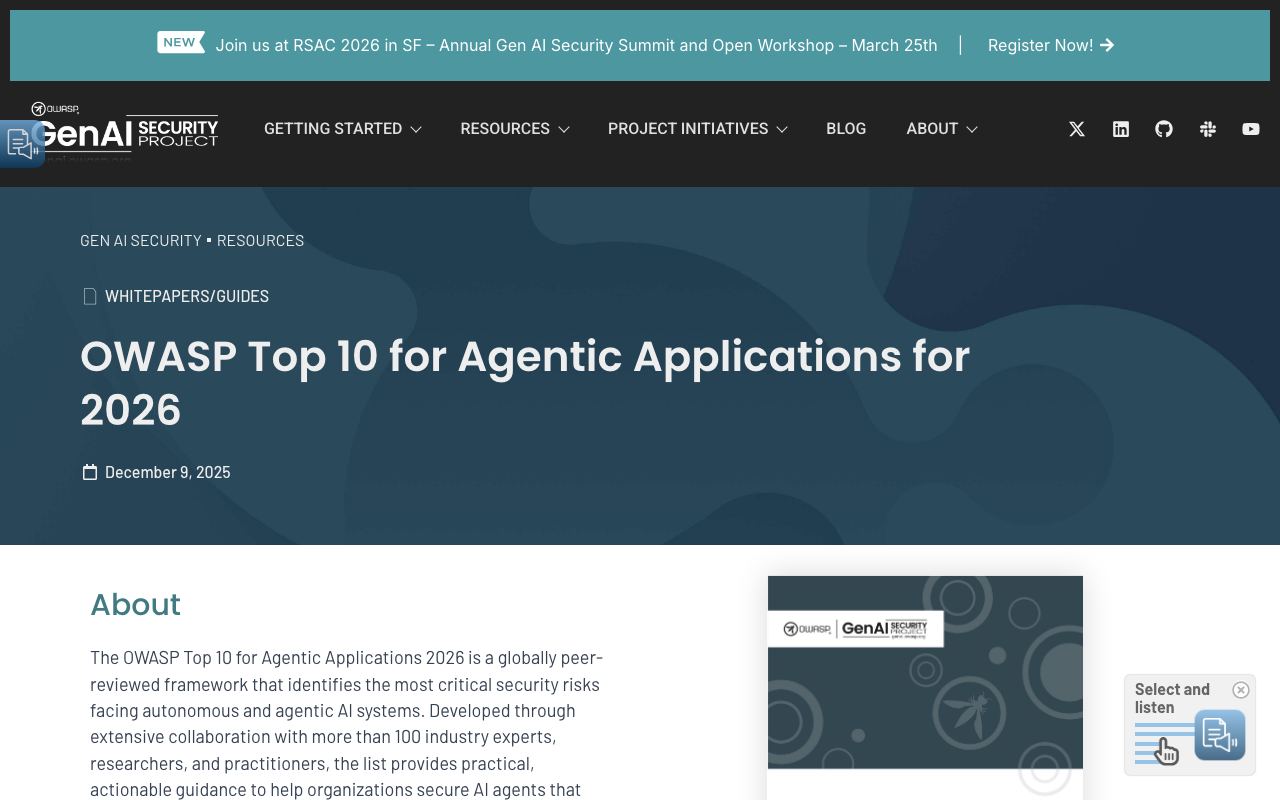Click the read-aloud widget on the left edge
Image resolution: width=1280 pixels, height=800 pixels.
(x=21, y=143)
